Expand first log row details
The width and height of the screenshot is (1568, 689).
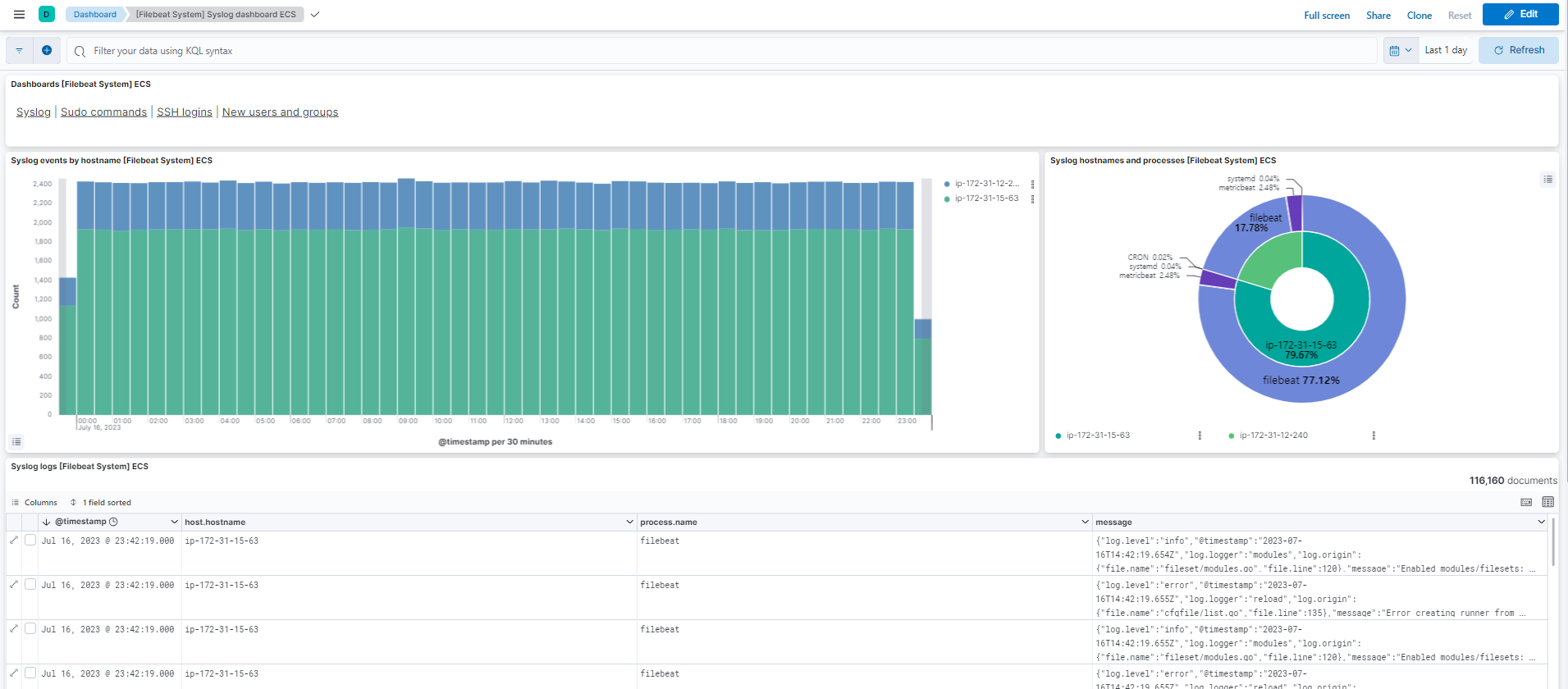14,540
